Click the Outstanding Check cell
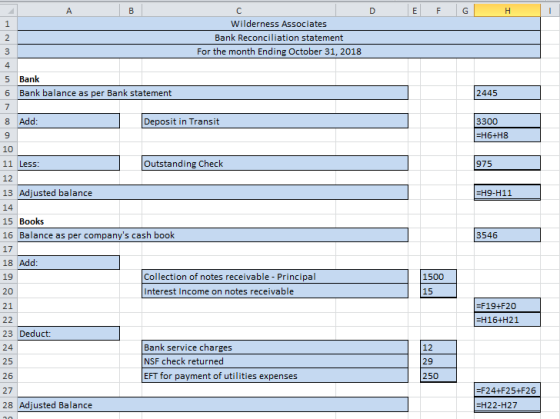This screenshot has width=560, height=419. (275, 163)
